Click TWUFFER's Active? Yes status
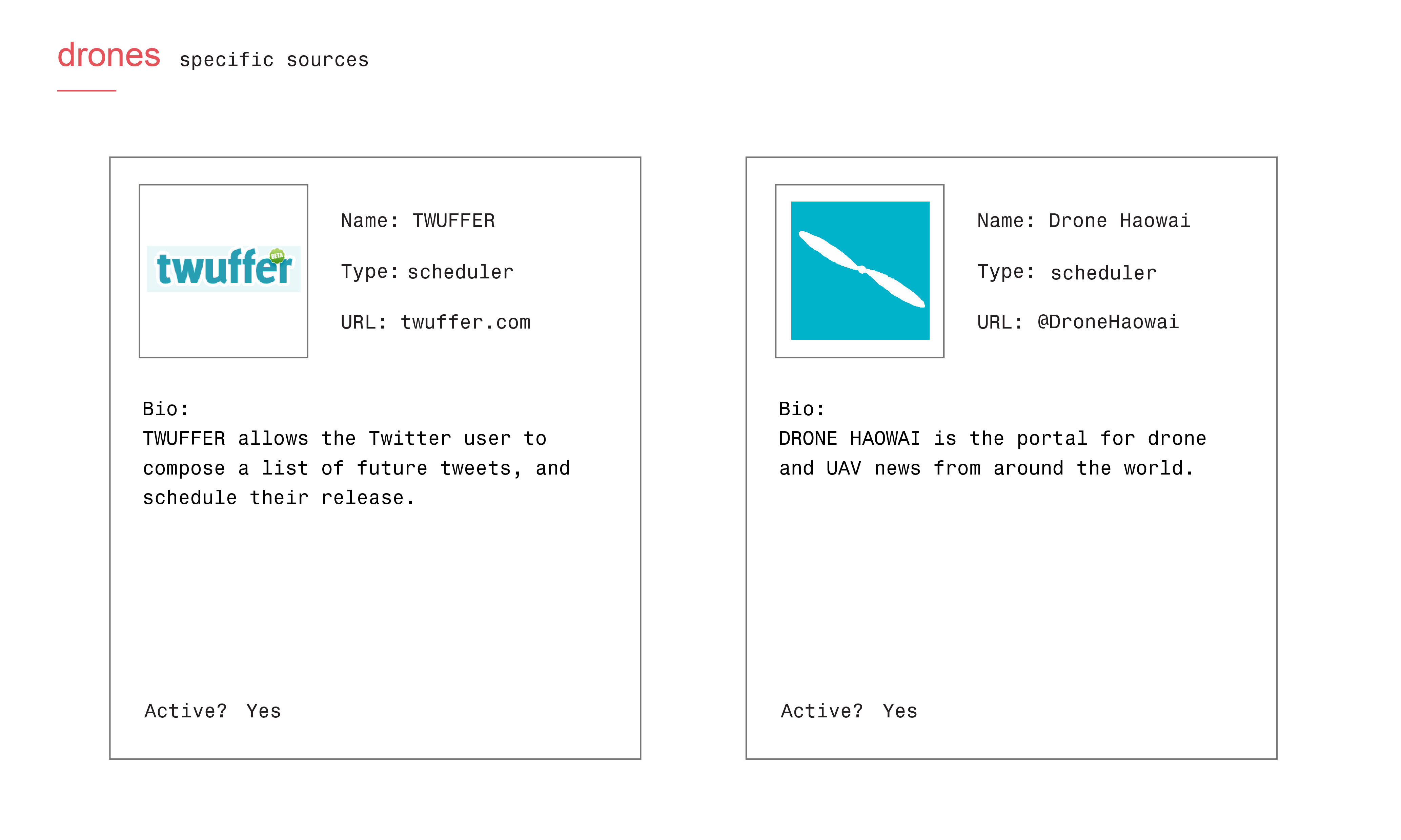 coord(213,711)
